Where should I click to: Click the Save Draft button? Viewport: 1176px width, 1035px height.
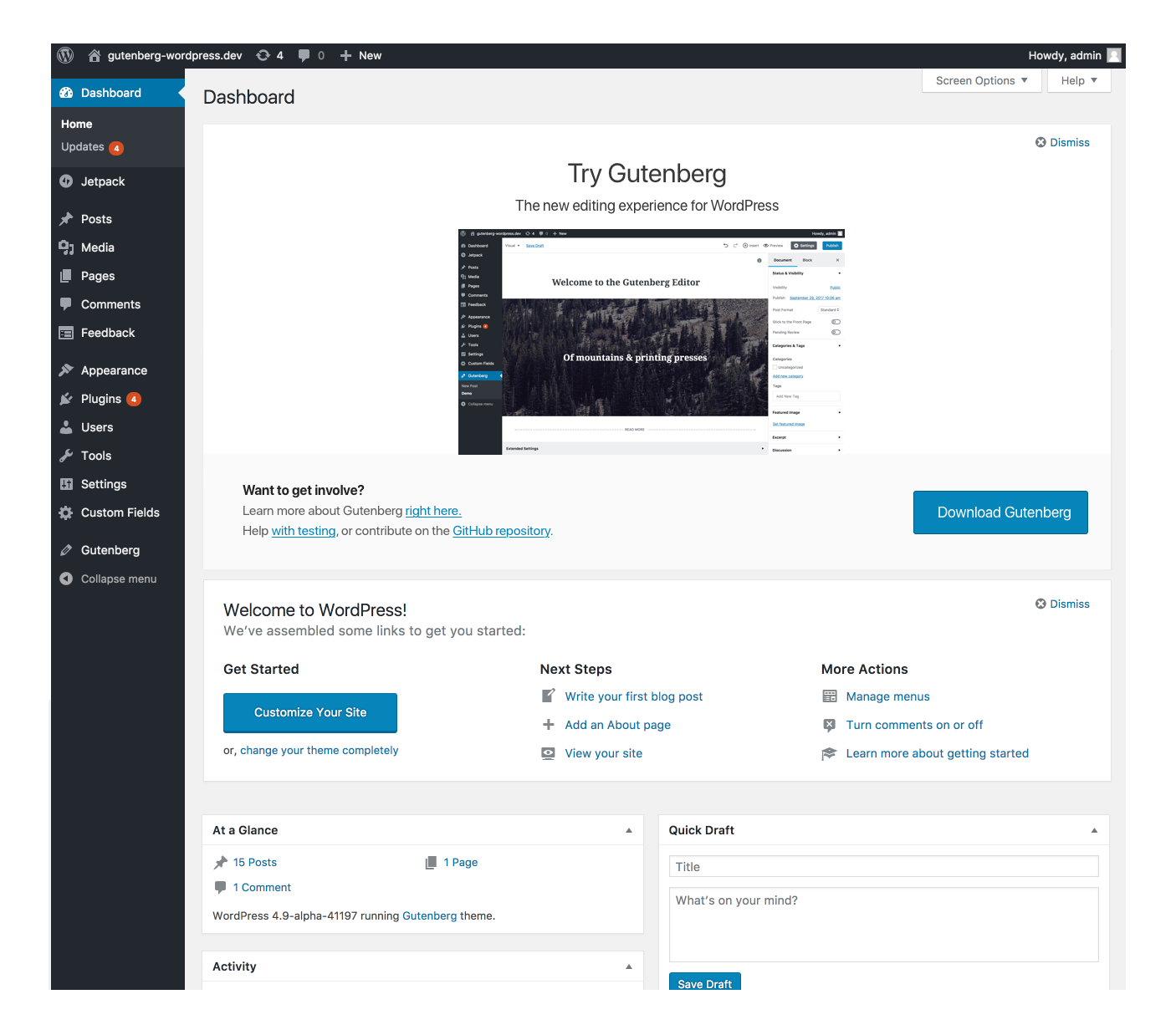705,982
